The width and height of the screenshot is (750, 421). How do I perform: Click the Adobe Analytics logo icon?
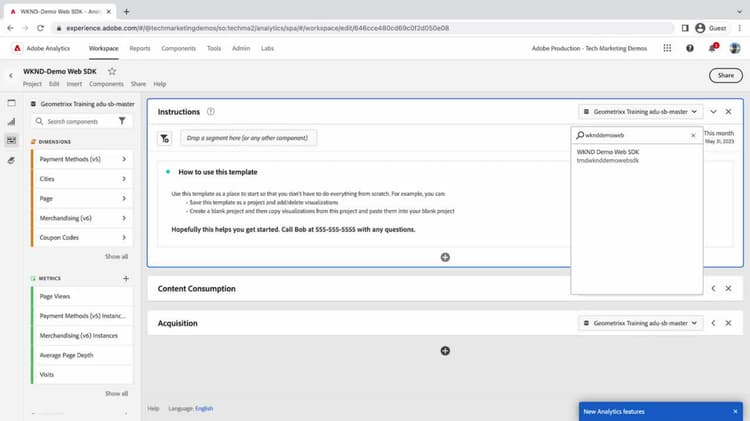17,48
